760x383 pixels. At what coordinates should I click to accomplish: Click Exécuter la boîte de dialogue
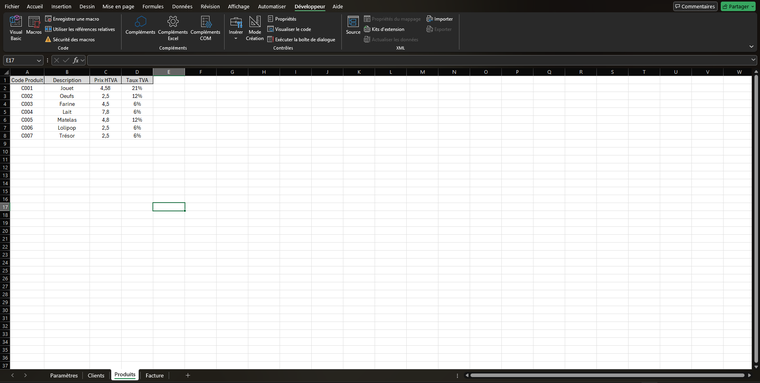point(301,40)
